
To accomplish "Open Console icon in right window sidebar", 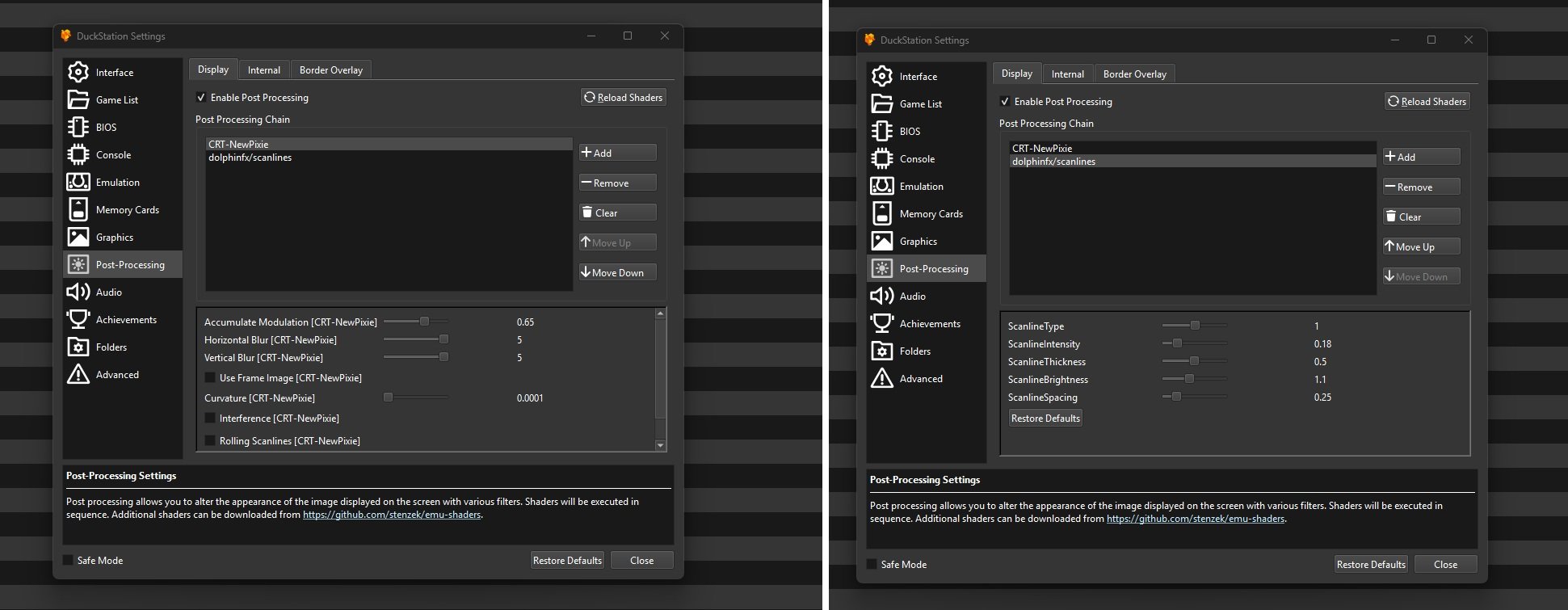I will [x=882, y=158].
